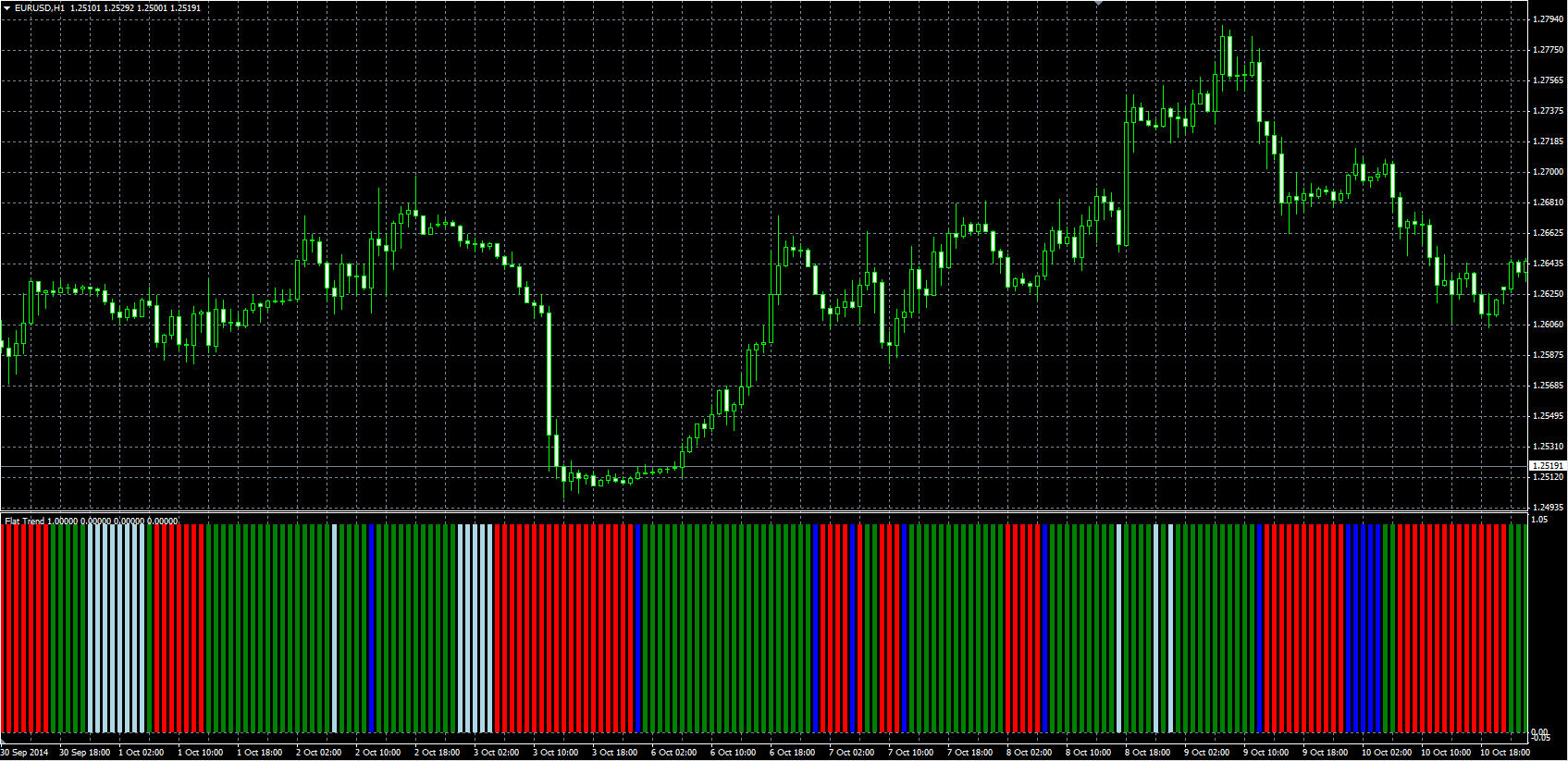Click the current price tag 1.25191

pyautogui.click(x=1548, y=466)
